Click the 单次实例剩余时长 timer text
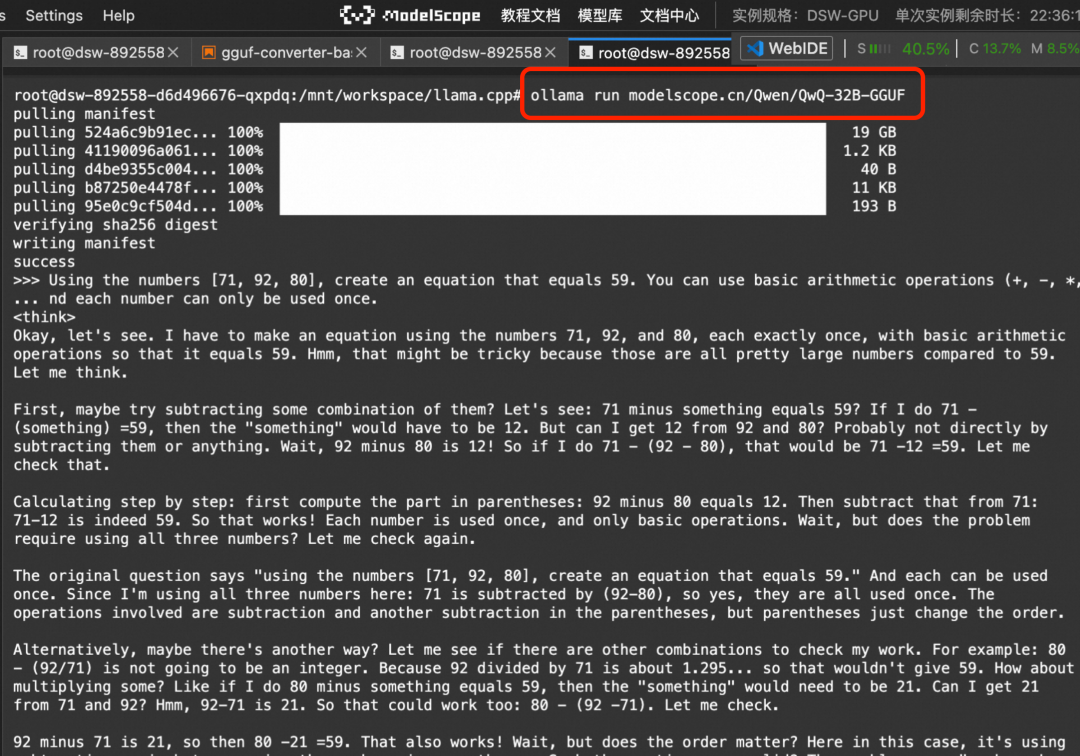The width and height of the screenshot is (1080, 756). [x=987, y=15]
